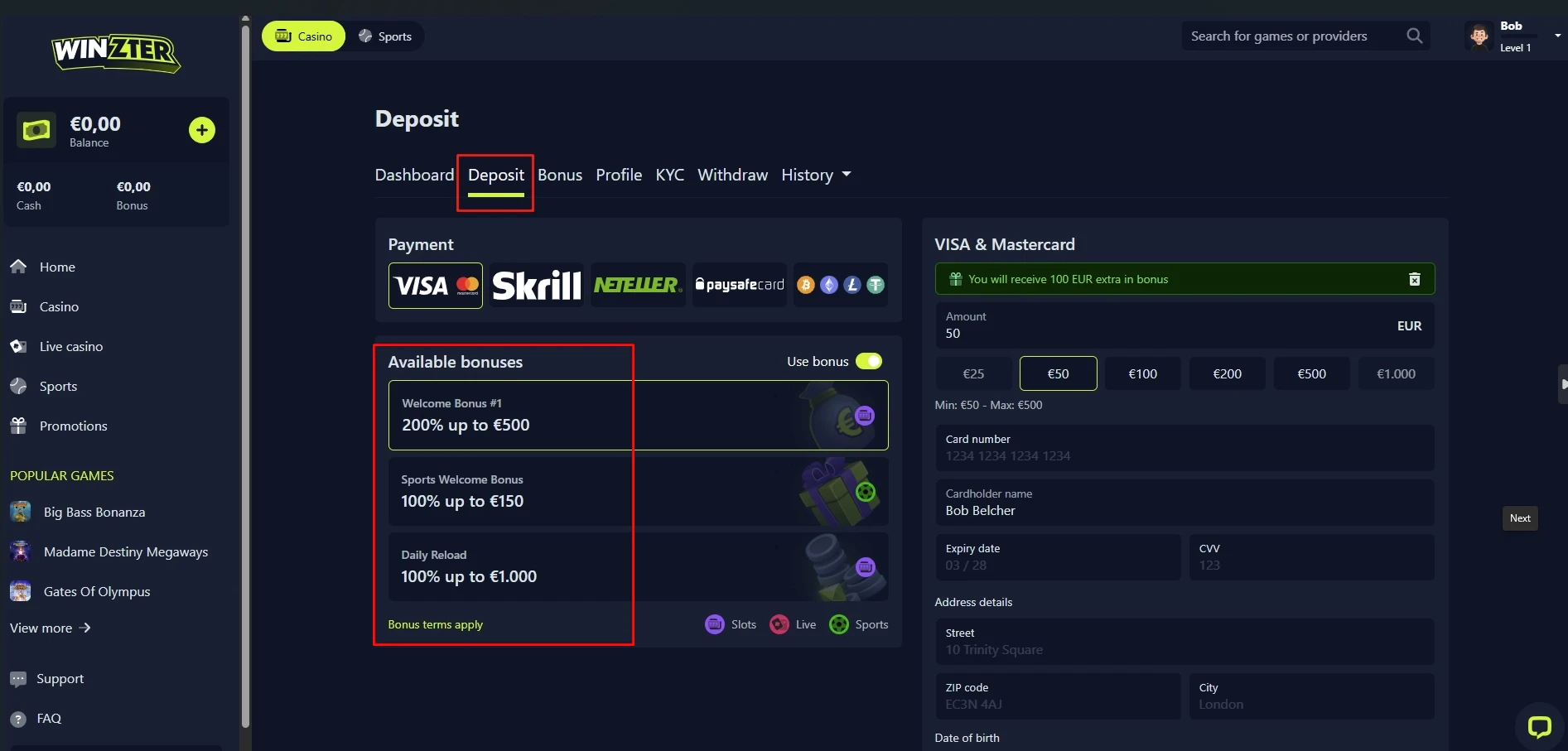Viewport: 1568px width, 751px height.
Task: Click the Next button
Action: coord(1520,518)
